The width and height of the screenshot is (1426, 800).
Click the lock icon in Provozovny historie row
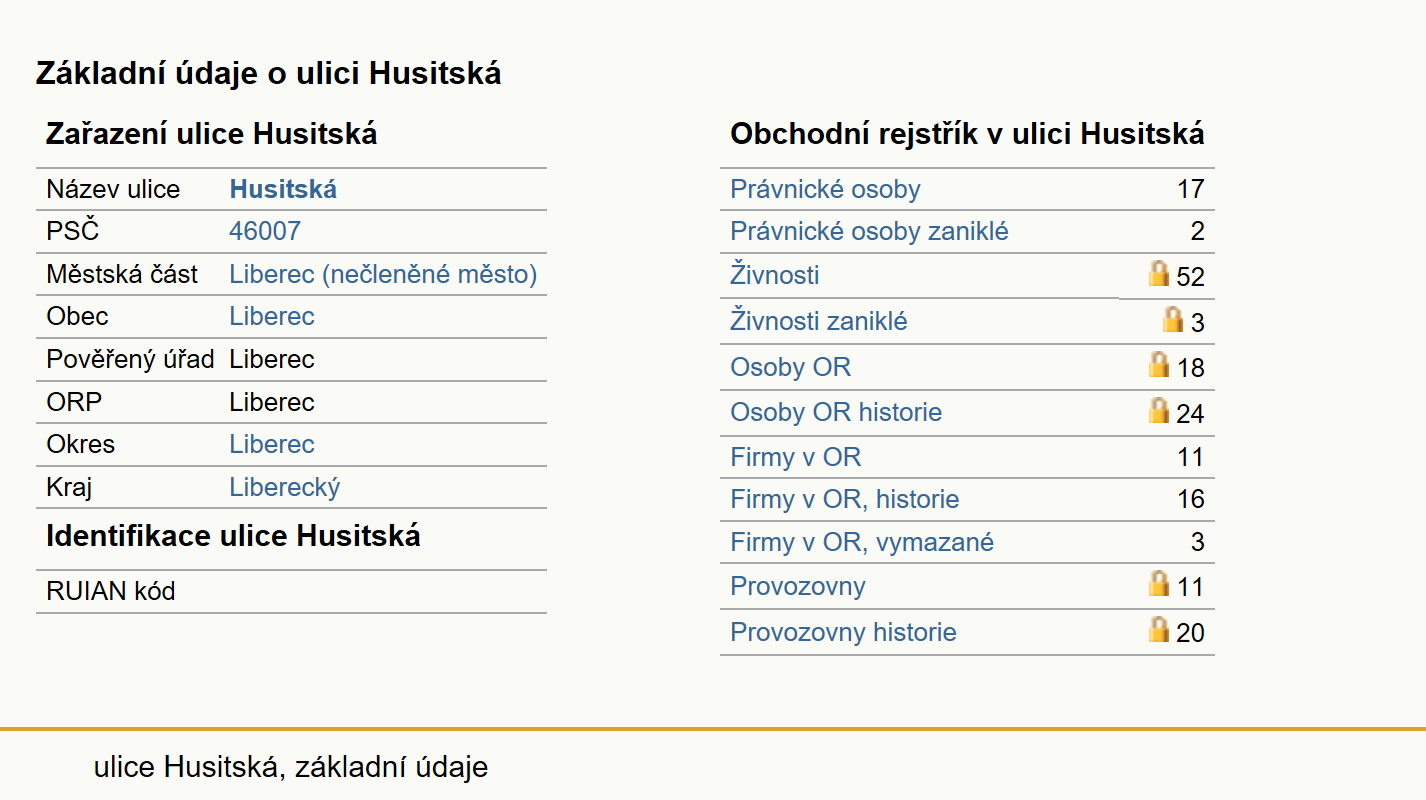tap(1159, 629)
